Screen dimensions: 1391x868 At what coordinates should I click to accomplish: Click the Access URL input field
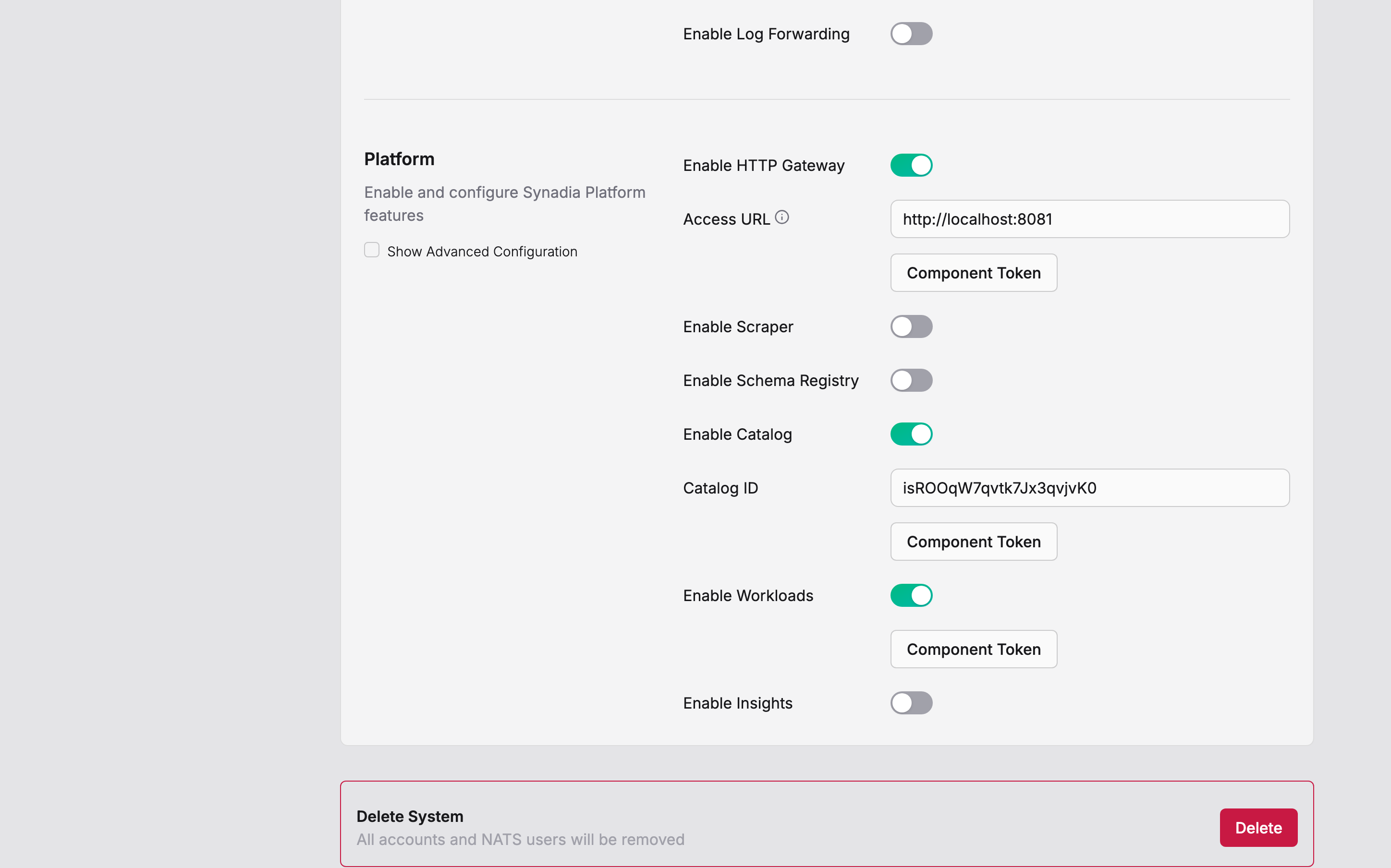pyautogui.click(x=1089, y=219)
